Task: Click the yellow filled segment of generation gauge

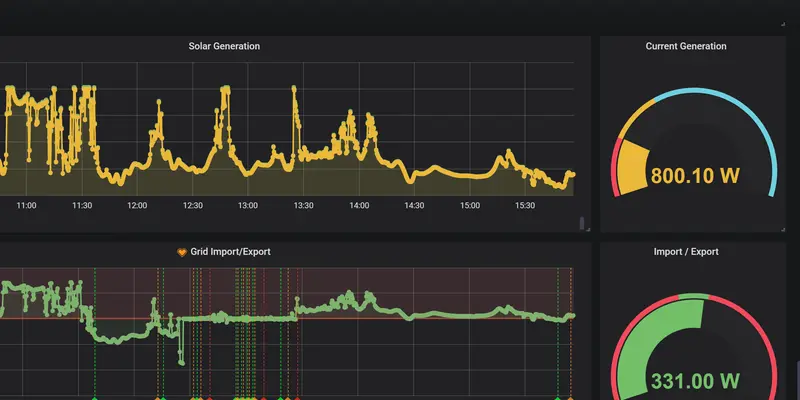Action: coord(632,167)
